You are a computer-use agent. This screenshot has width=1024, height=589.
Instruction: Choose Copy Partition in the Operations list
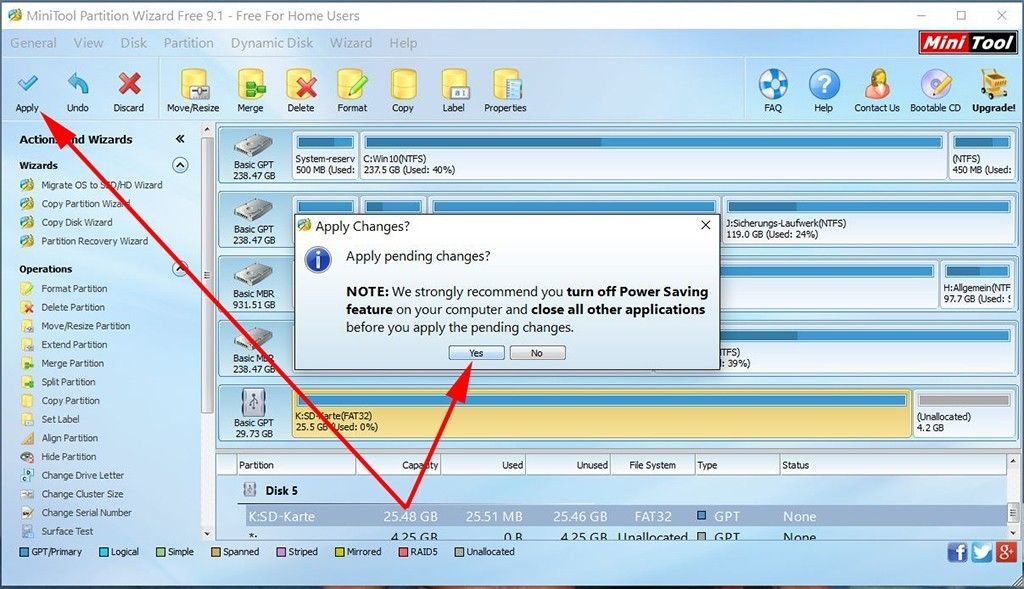pos(71,401)
